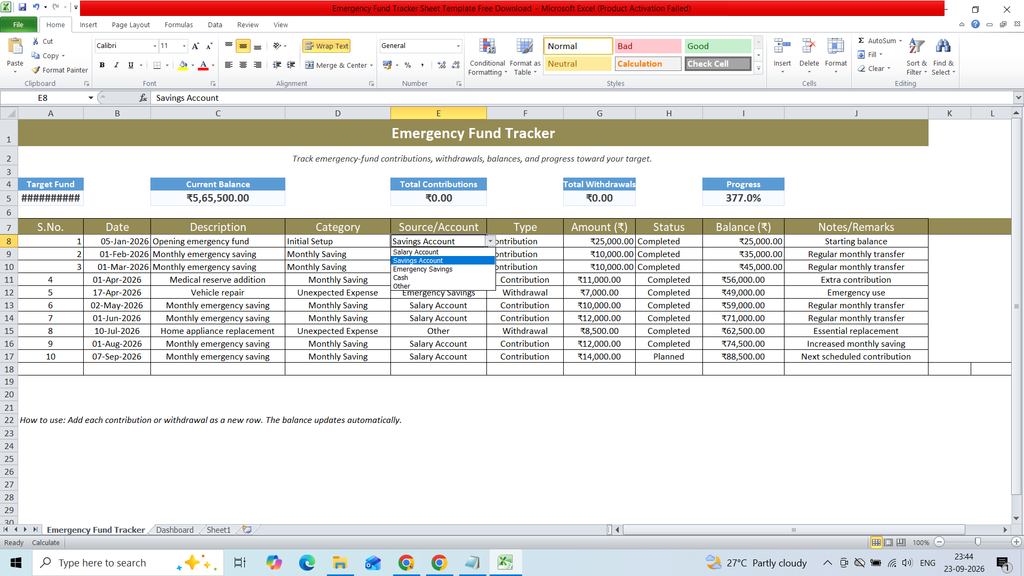Click the decrease indent icon
Image resolution: width=1024 pixels, height=576 pixels.
(277, 65)
